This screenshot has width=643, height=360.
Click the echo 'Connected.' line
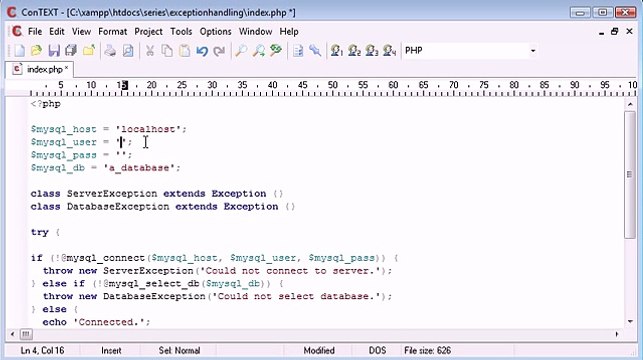point(96,322)
